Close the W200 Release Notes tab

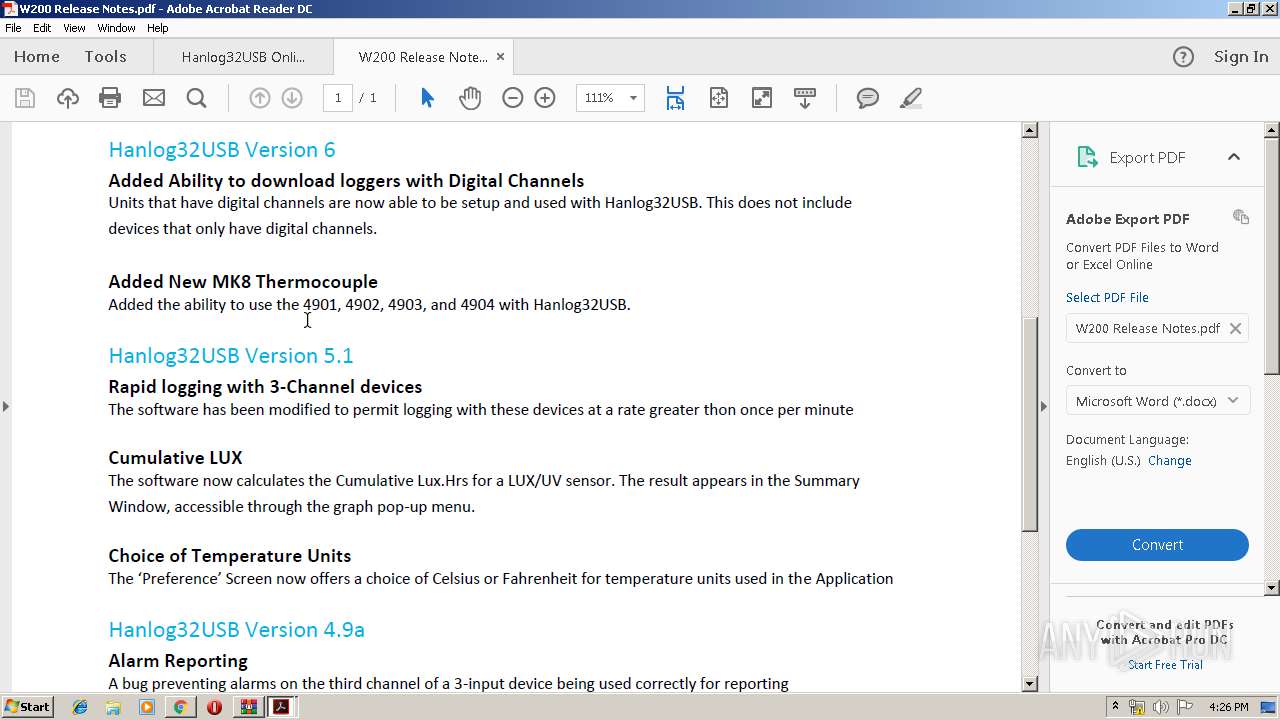501,57
